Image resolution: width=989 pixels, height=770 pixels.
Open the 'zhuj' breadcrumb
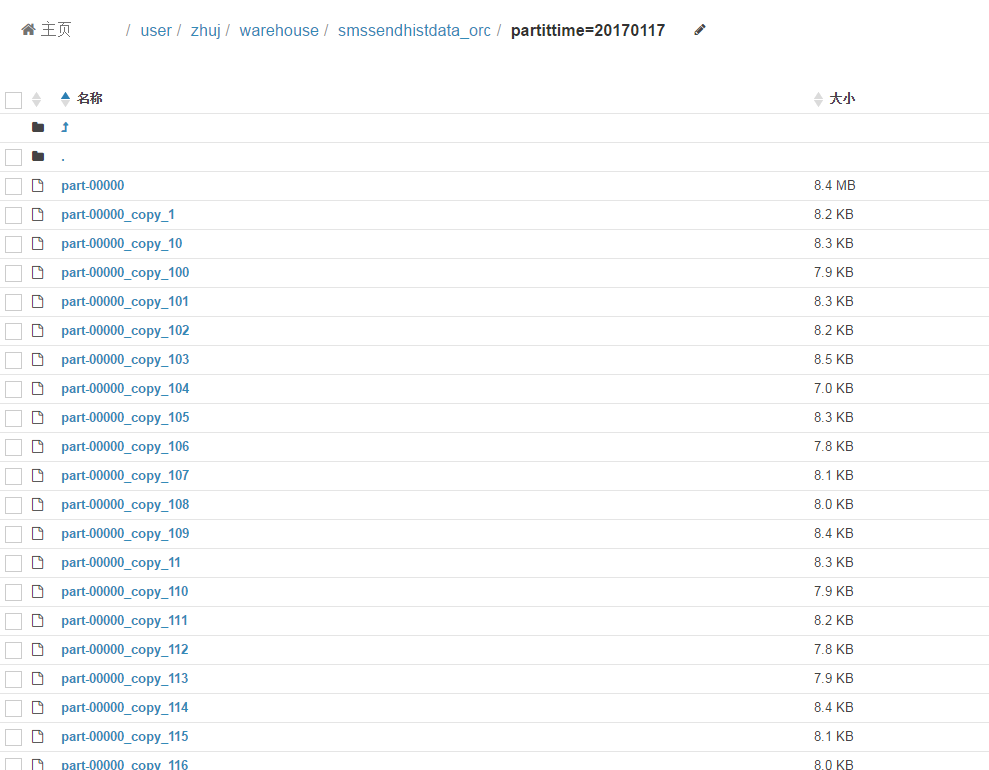206,30
